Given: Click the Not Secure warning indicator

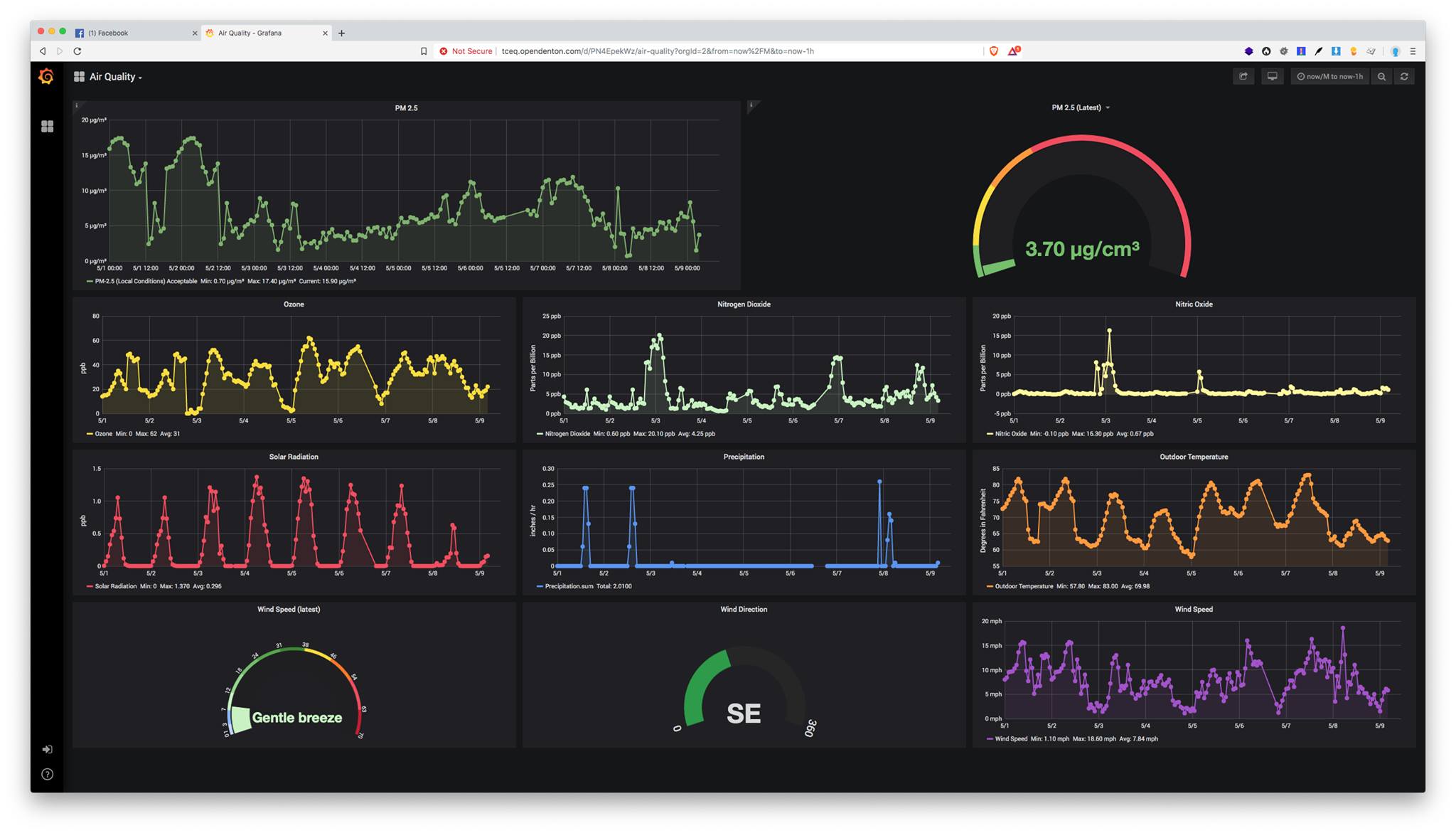Looking at the screenshot, I should coord(466,51).
